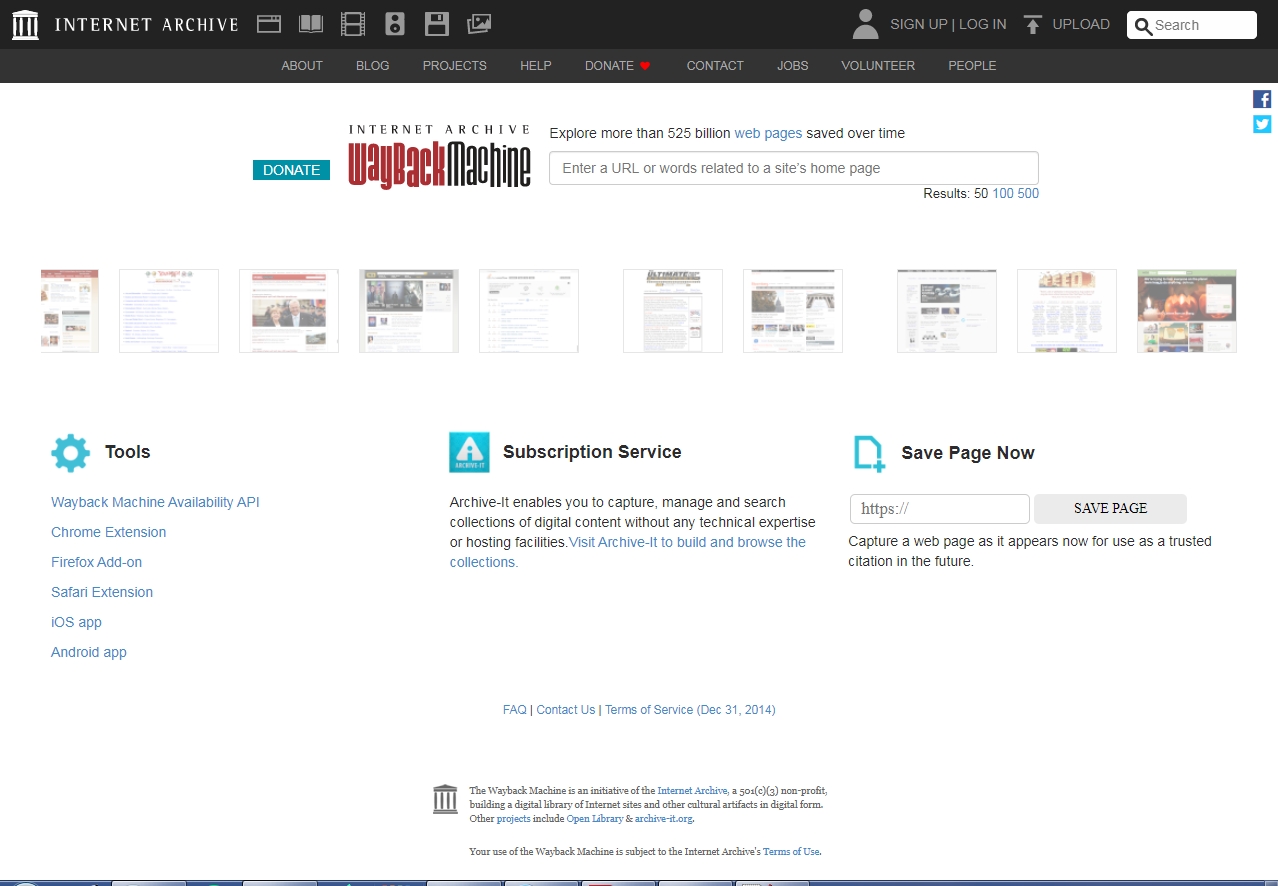Open the REED site thumbnail
This screenshot has height=886, width=1278.
(1067, 311)
